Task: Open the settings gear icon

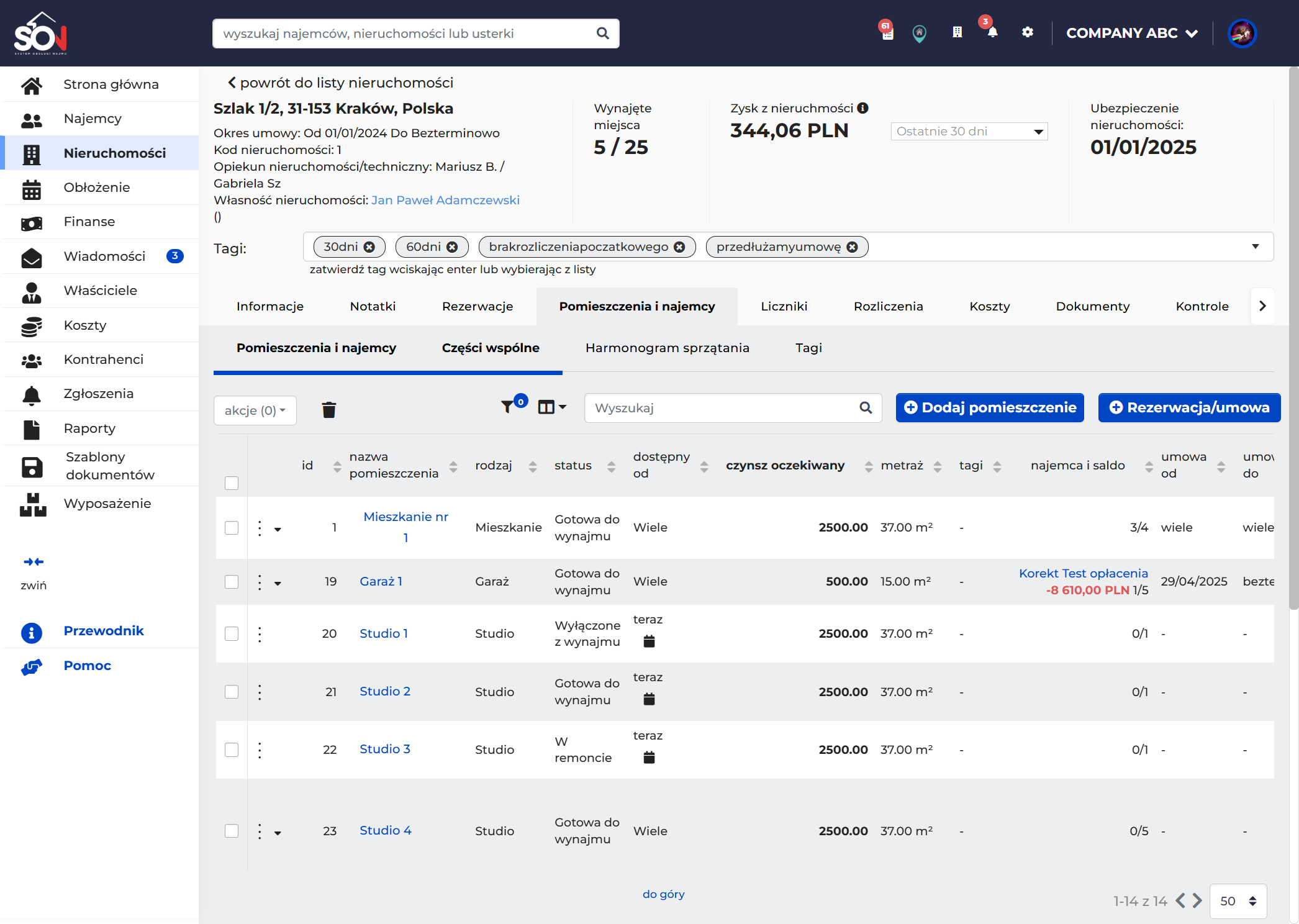Action: tap(1028, 32)
